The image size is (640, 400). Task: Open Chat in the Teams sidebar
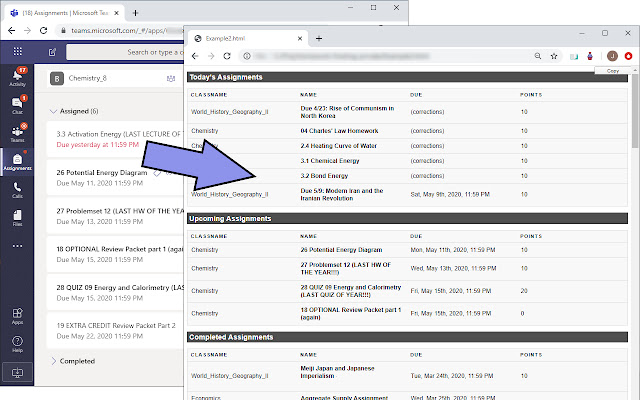(17, 104)
